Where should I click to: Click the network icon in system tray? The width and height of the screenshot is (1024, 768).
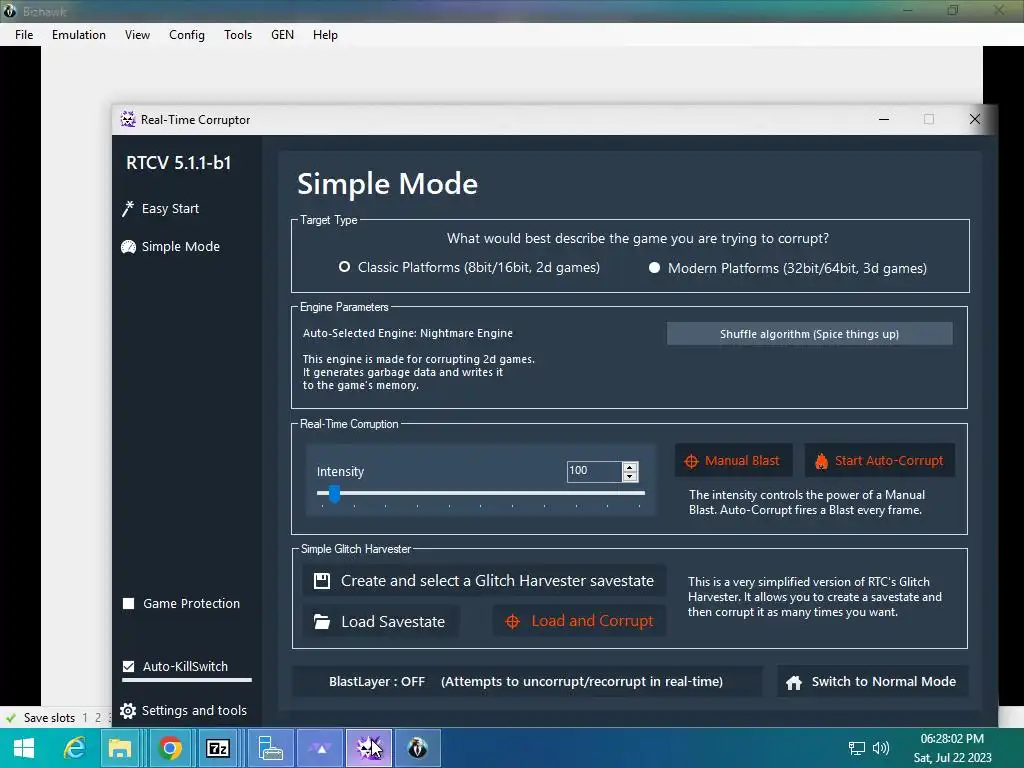click(x=856, y=748)
